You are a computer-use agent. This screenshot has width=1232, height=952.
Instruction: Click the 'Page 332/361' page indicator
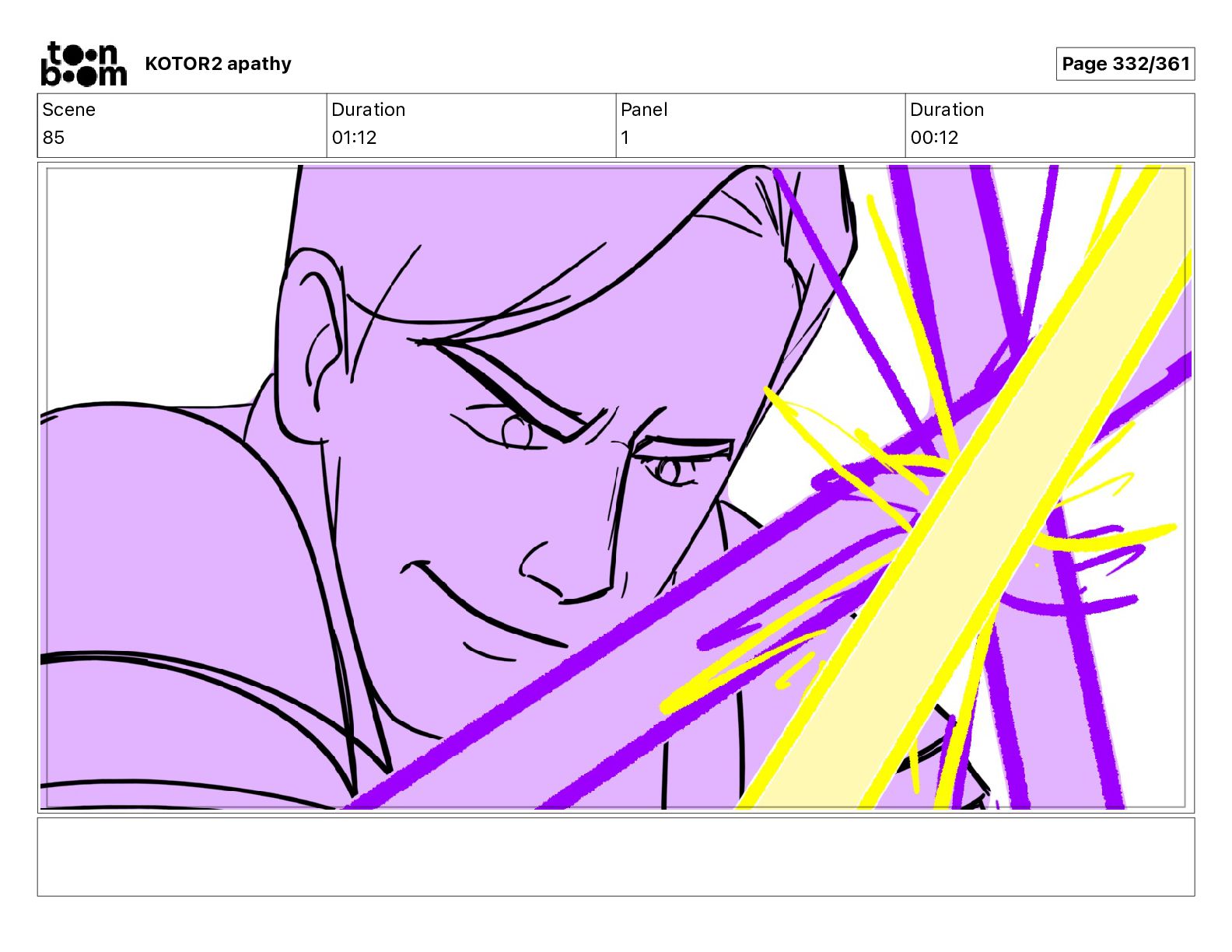click(1125, 64)
